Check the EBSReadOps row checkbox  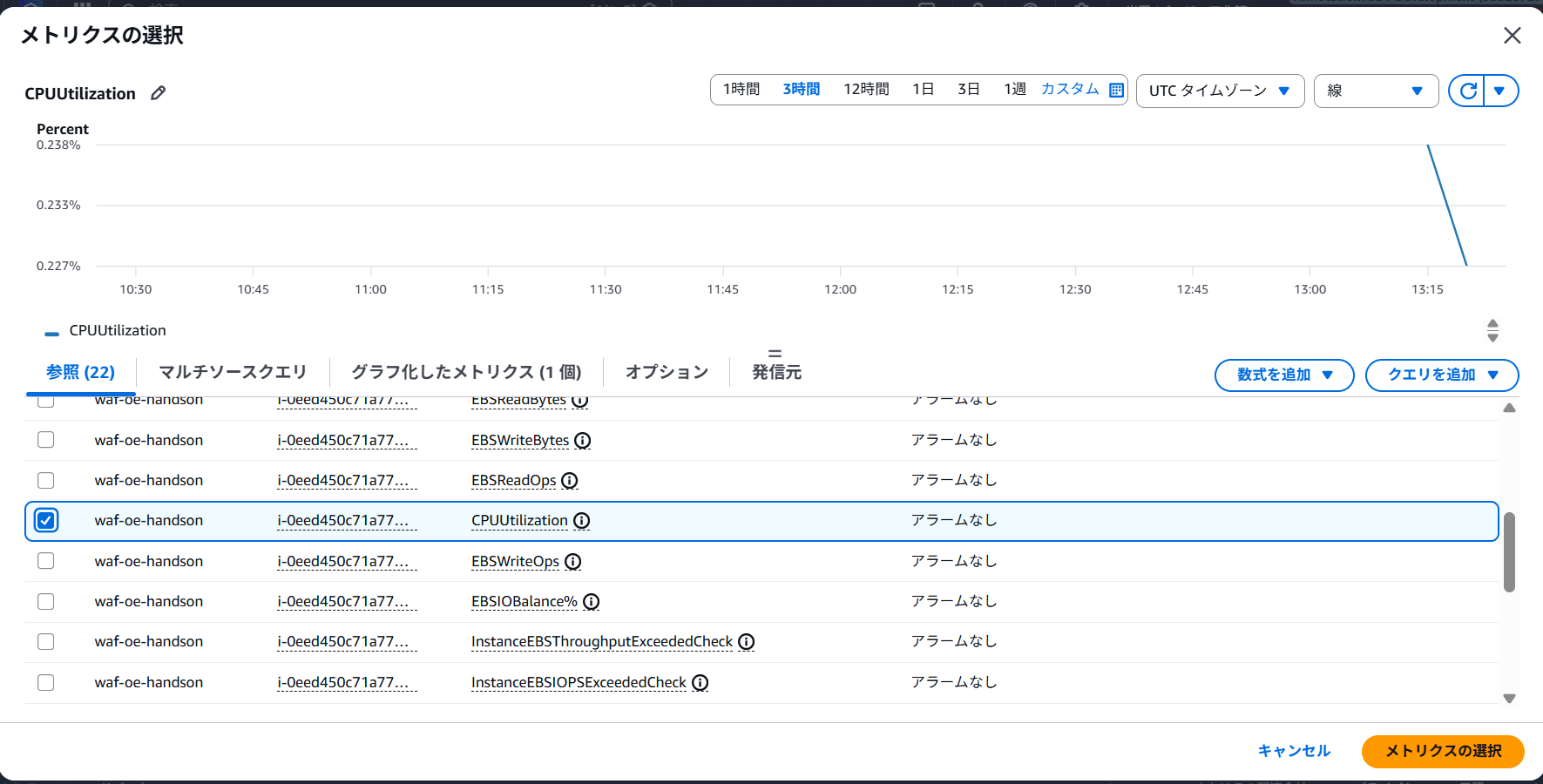(x=46, y=480)
